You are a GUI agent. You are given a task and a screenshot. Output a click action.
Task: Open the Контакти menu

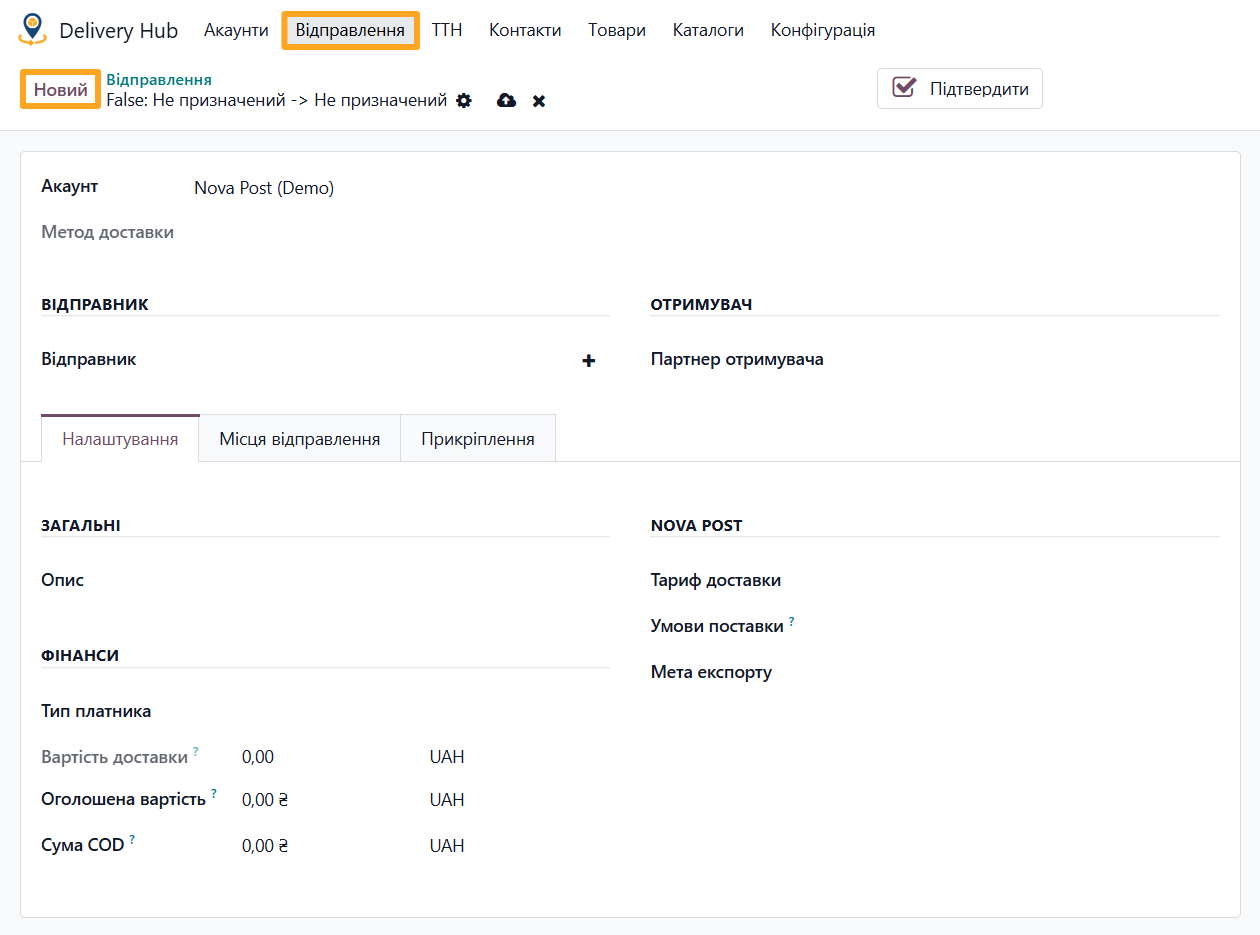525,30
